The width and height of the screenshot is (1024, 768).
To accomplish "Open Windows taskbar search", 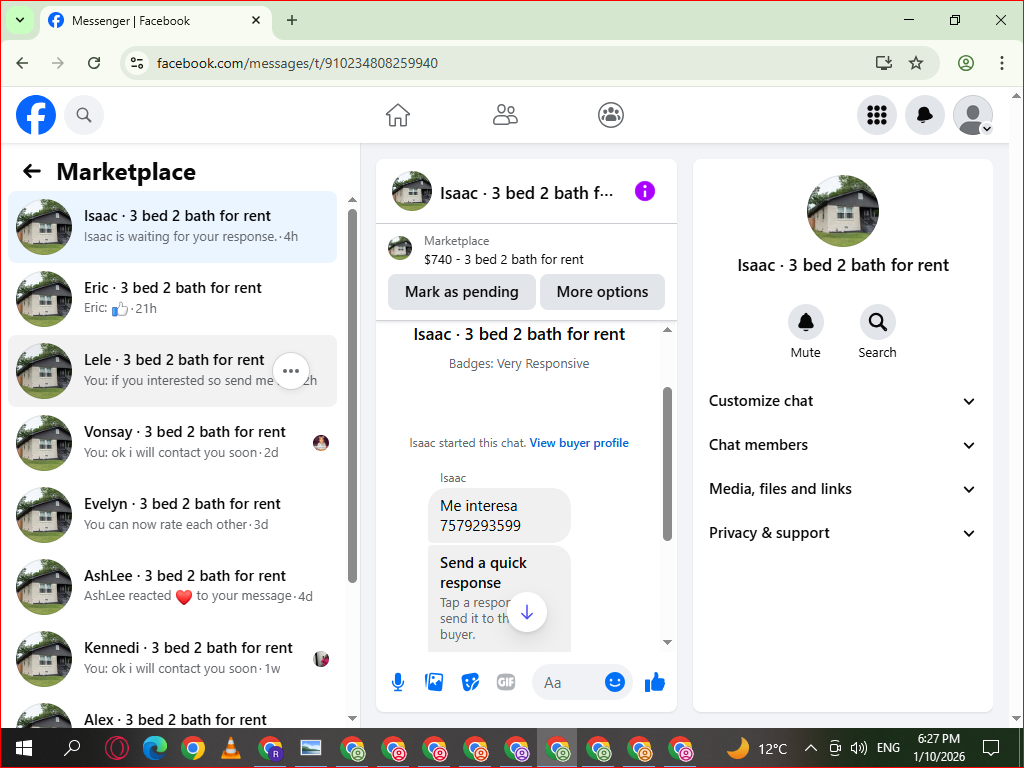I will pyautogui.click(x=72, y=748).
